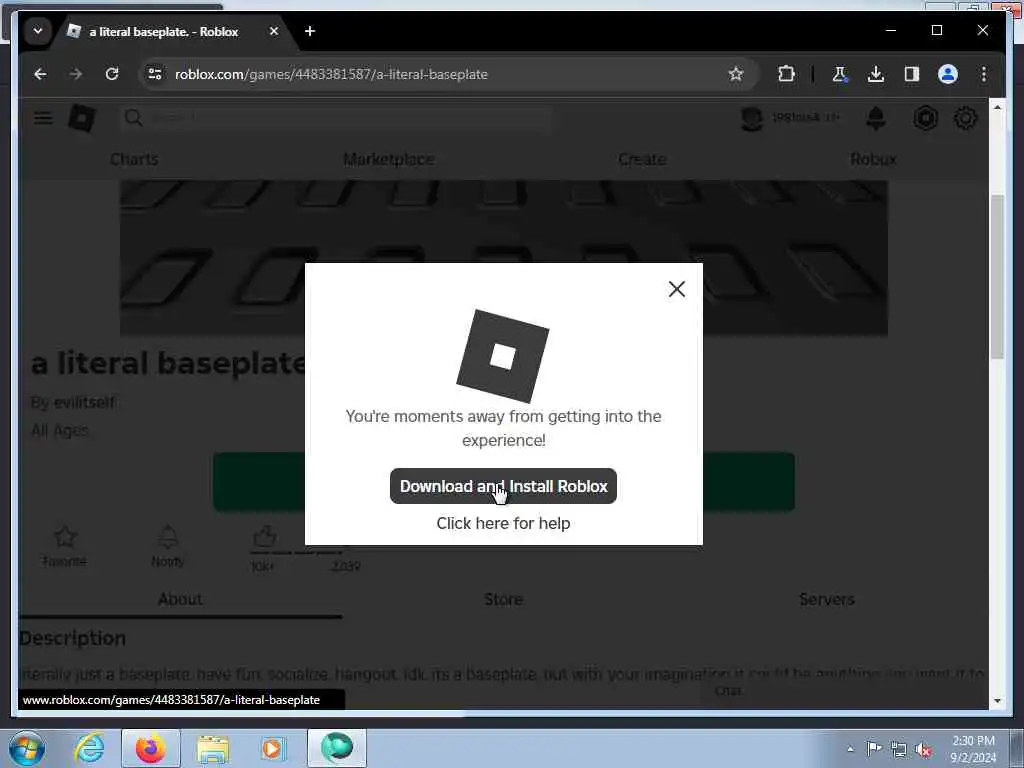The image size is (1024, 768).
Task: Open File Explorer from taskbar
Action: pos(212,749)
